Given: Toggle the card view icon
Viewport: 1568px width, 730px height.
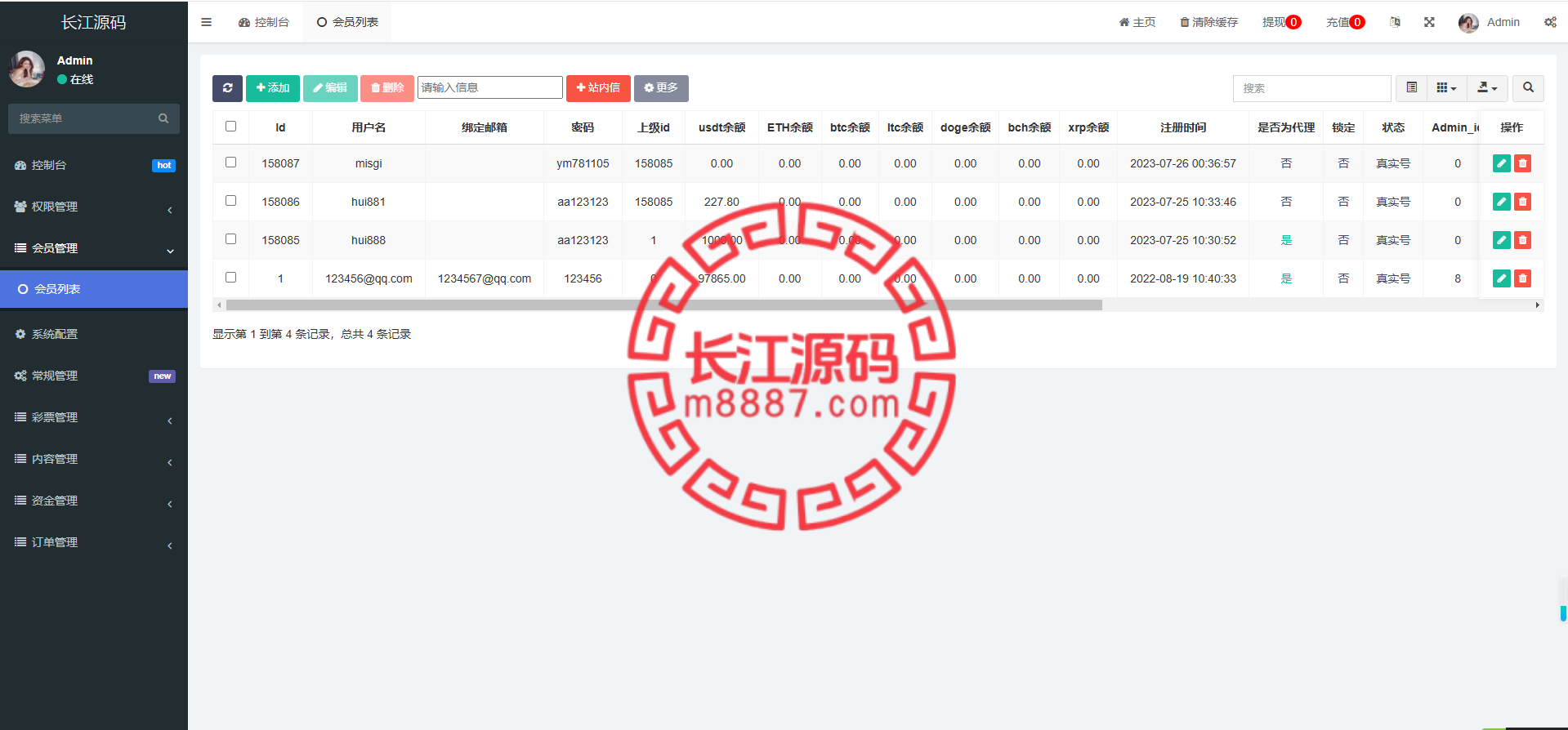Looking at the screenshot, I should click(x=1411, y=88).
